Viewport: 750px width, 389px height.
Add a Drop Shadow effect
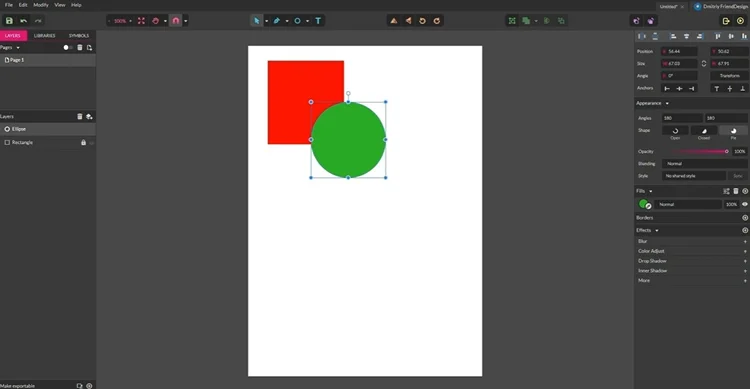745,261
